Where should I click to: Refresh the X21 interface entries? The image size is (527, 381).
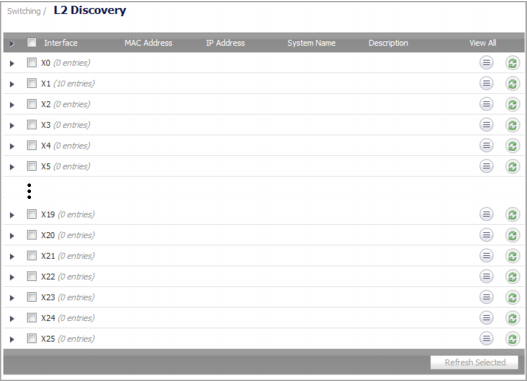click(x=512, y=256)
